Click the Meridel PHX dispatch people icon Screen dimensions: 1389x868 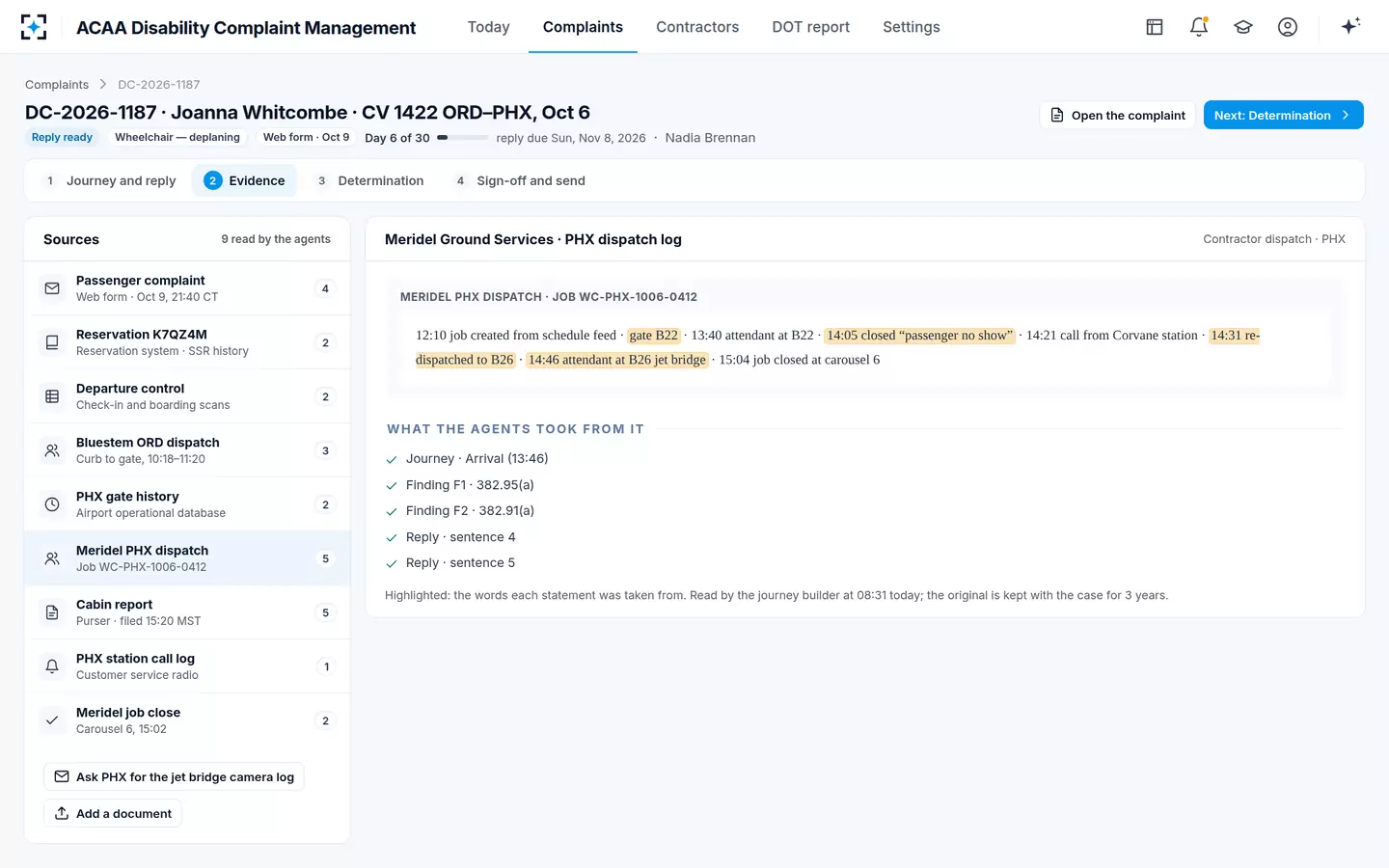(52, 558)
